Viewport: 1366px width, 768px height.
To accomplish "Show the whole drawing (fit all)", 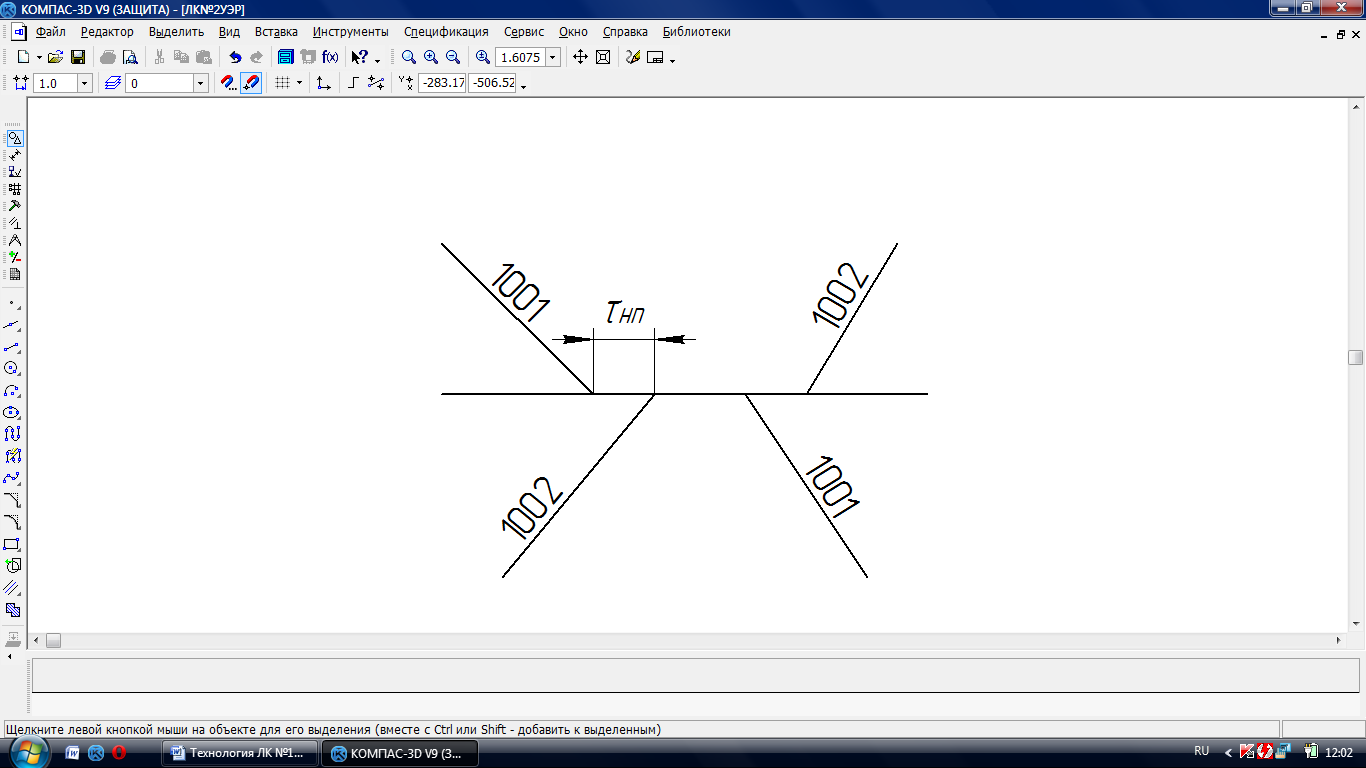I will tap(603, 57).
